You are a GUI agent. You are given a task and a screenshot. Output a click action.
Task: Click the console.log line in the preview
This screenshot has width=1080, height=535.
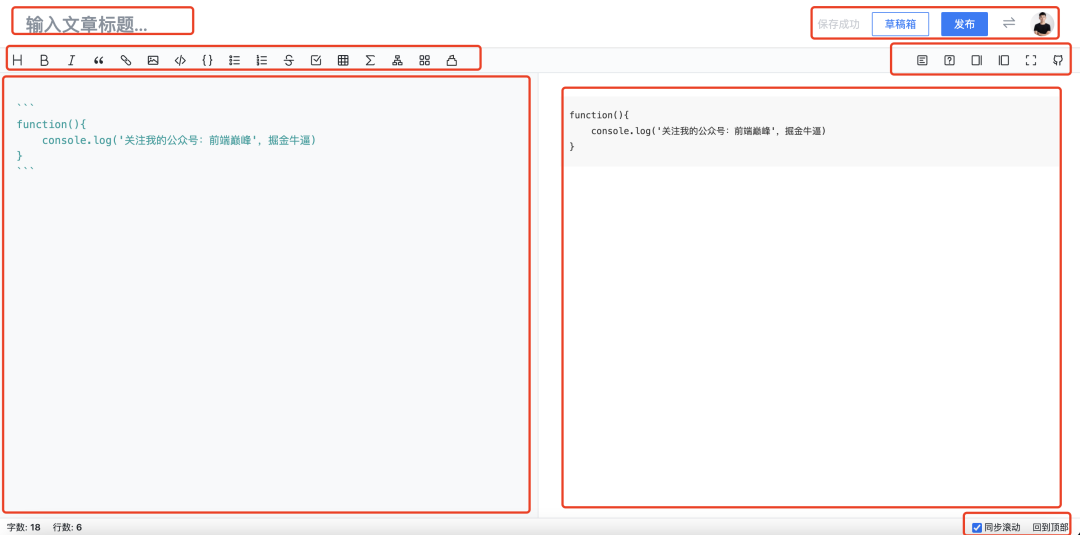tap(708, 130)
